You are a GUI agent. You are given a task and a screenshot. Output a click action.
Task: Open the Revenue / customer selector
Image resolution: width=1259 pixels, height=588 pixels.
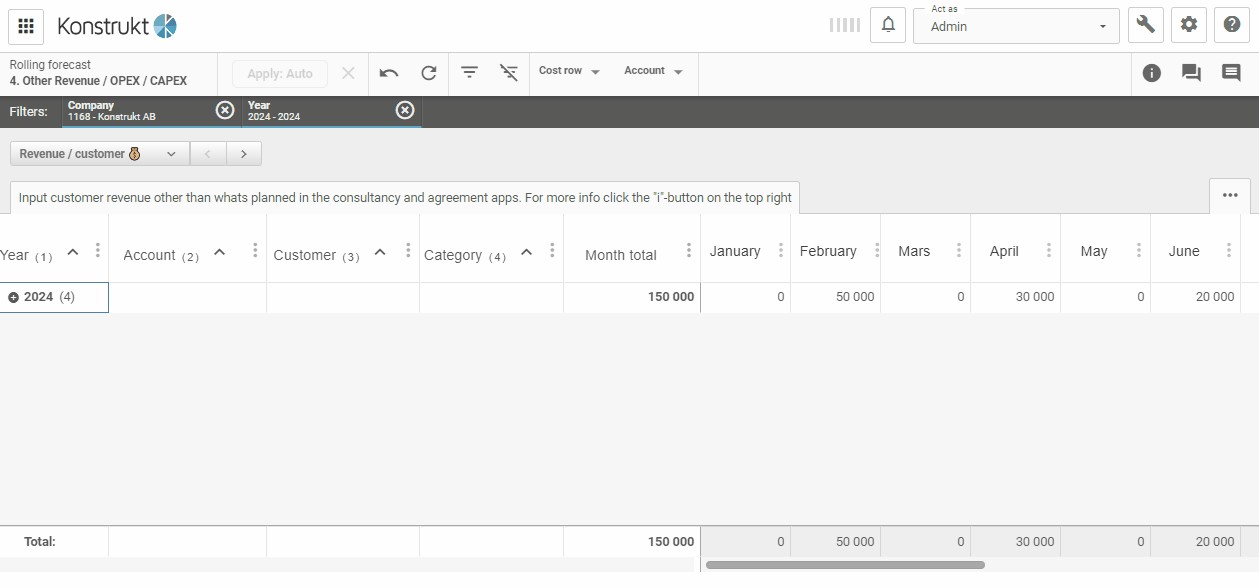point(99,154)
